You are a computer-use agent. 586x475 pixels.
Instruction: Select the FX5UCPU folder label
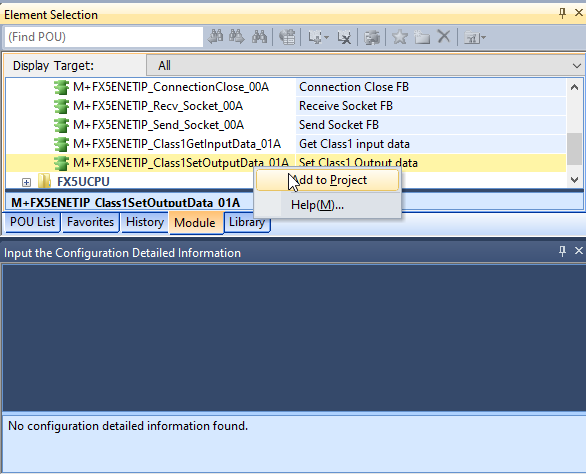83,182
